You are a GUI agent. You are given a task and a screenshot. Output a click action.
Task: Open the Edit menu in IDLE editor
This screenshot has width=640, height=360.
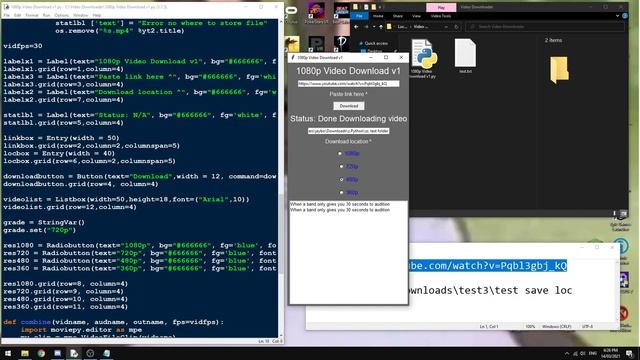tap(18, 15)
